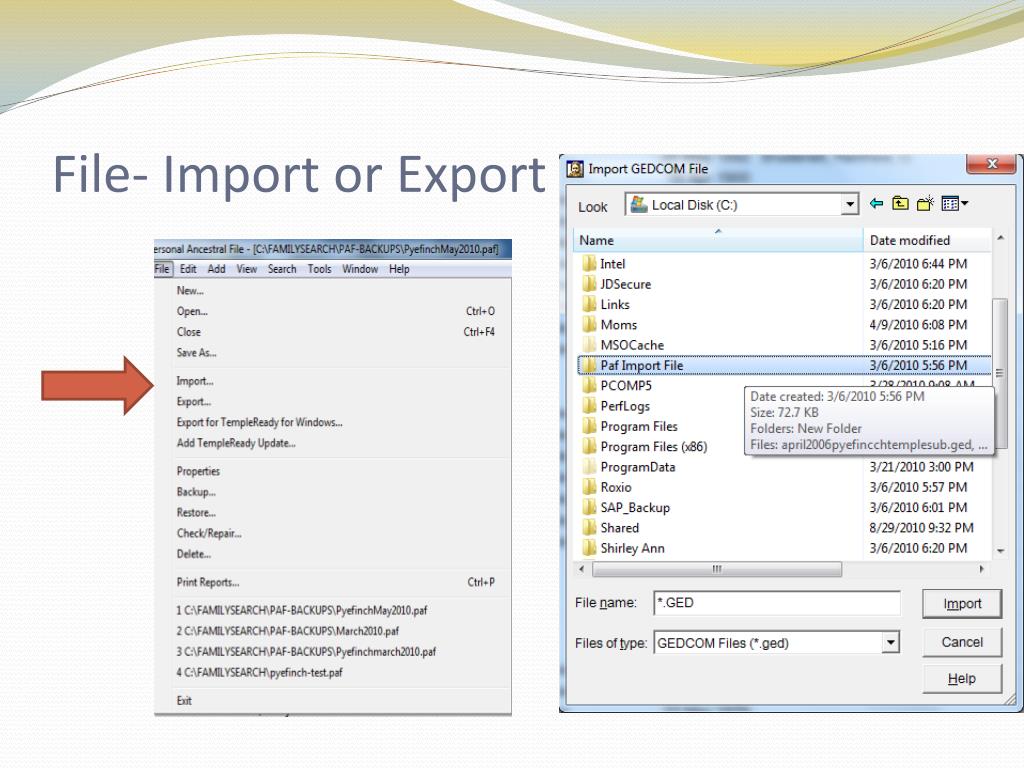Open the Edit menu in PAF
This screenshot has height=768, width=1024.
pyautogui.click(x=188, y=269)
